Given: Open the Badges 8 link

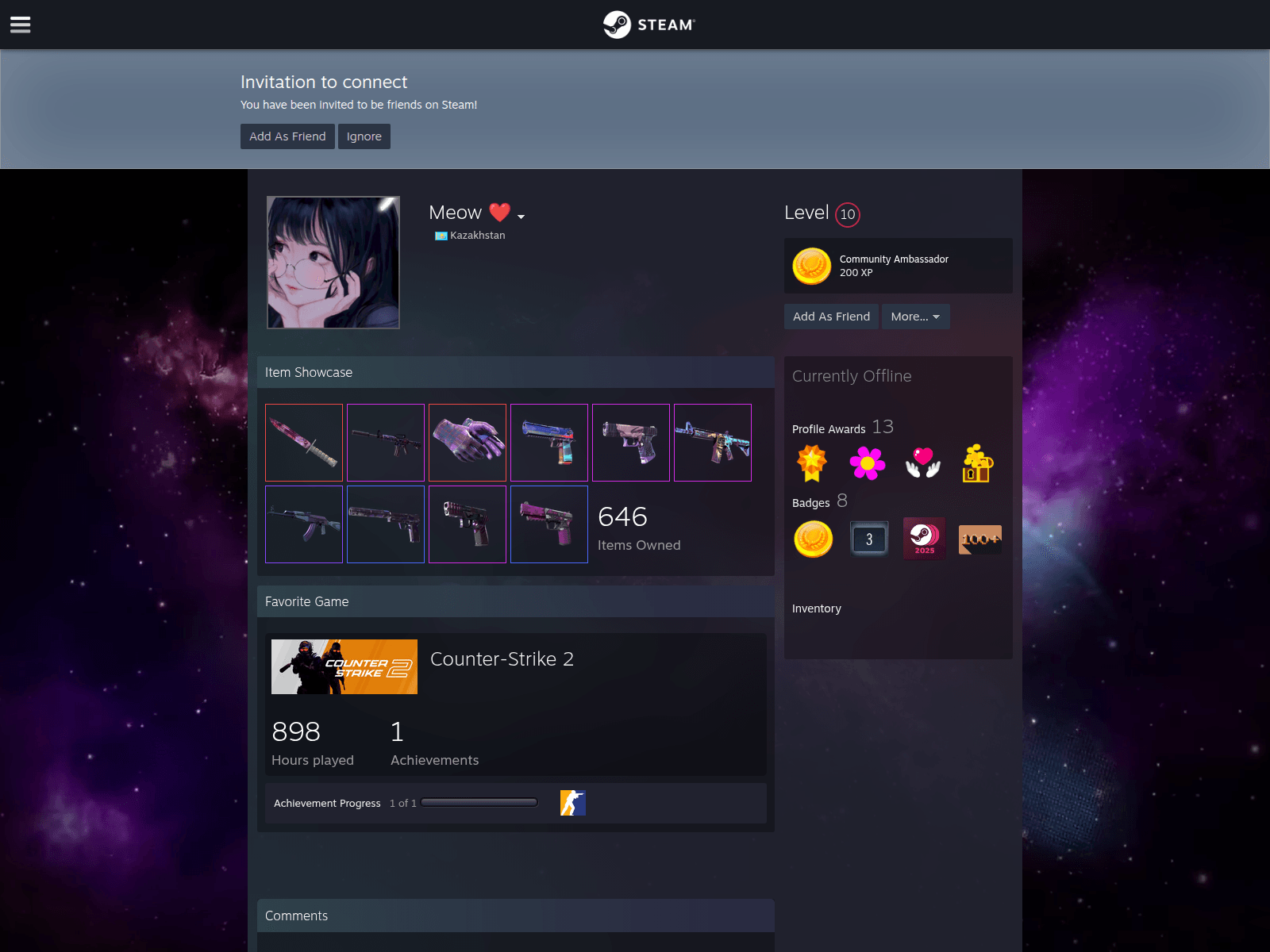Looking at the screenshot, I should [820, 501].
